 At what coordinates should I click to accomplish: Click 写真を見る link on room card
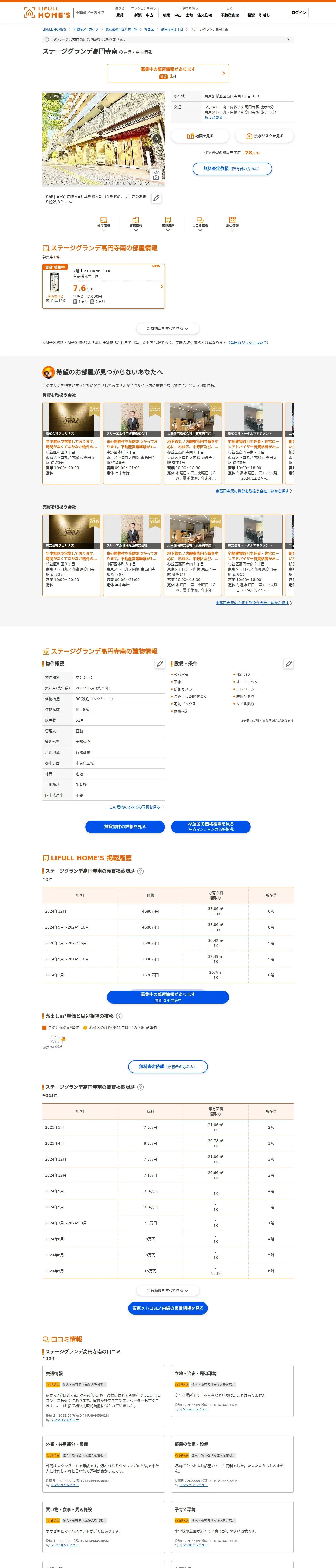(55, 296)
